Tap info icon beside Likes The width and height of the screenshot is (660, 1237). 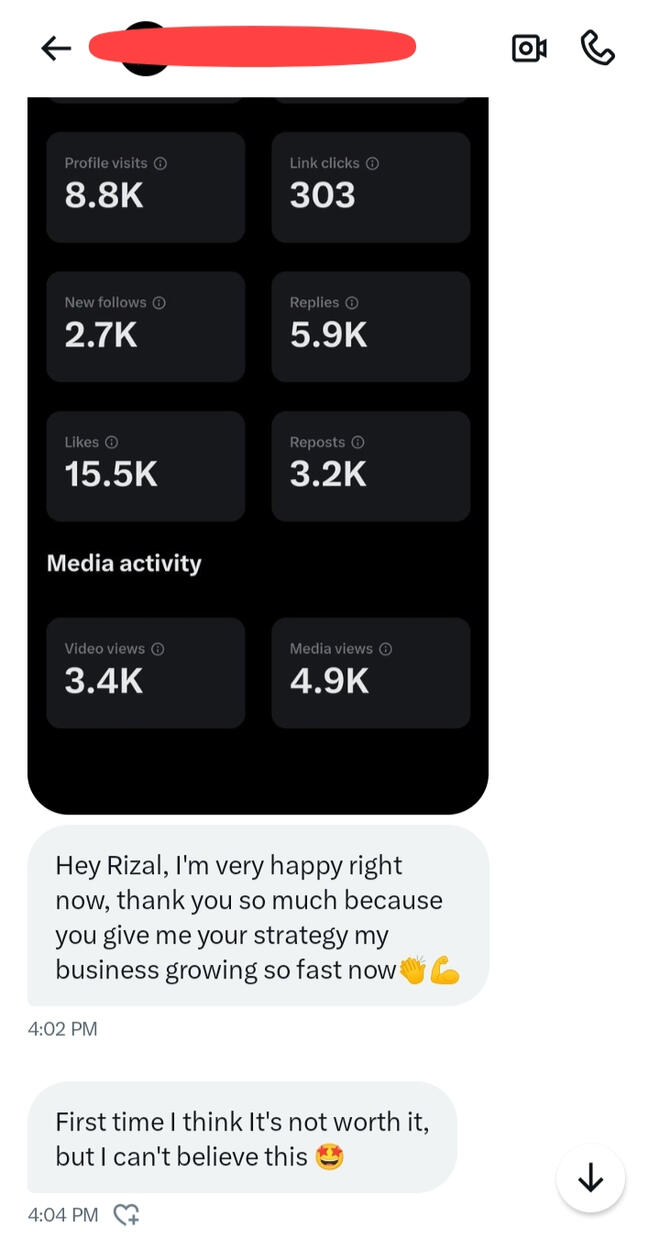point(112,442)
